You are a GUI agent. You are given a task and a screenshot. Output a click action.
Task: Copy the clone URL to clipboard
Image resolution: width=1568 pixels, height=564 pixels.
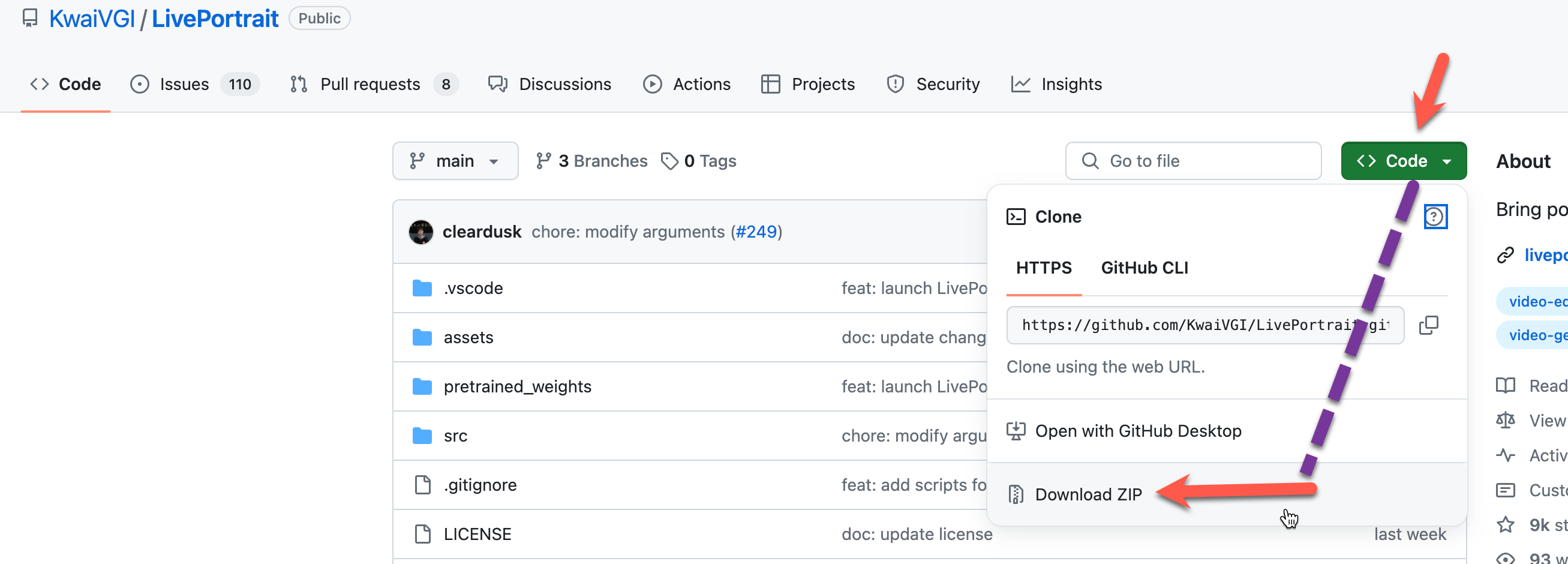(1428, 325)
